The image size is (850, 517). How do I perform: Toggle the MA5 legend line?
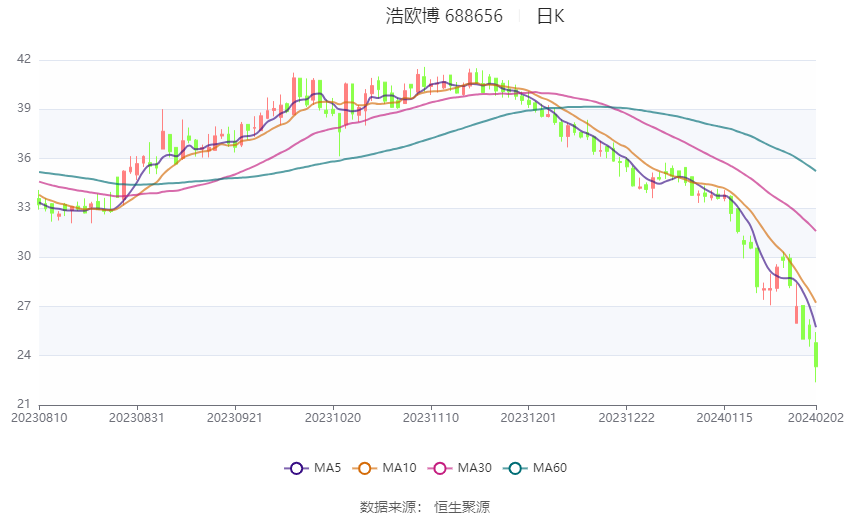(x=313, y=468)
